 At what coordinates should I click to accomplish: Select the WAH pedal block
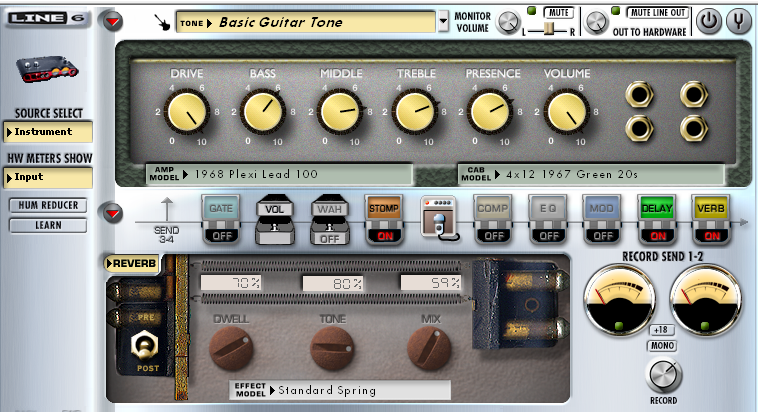tap(329, 219)
